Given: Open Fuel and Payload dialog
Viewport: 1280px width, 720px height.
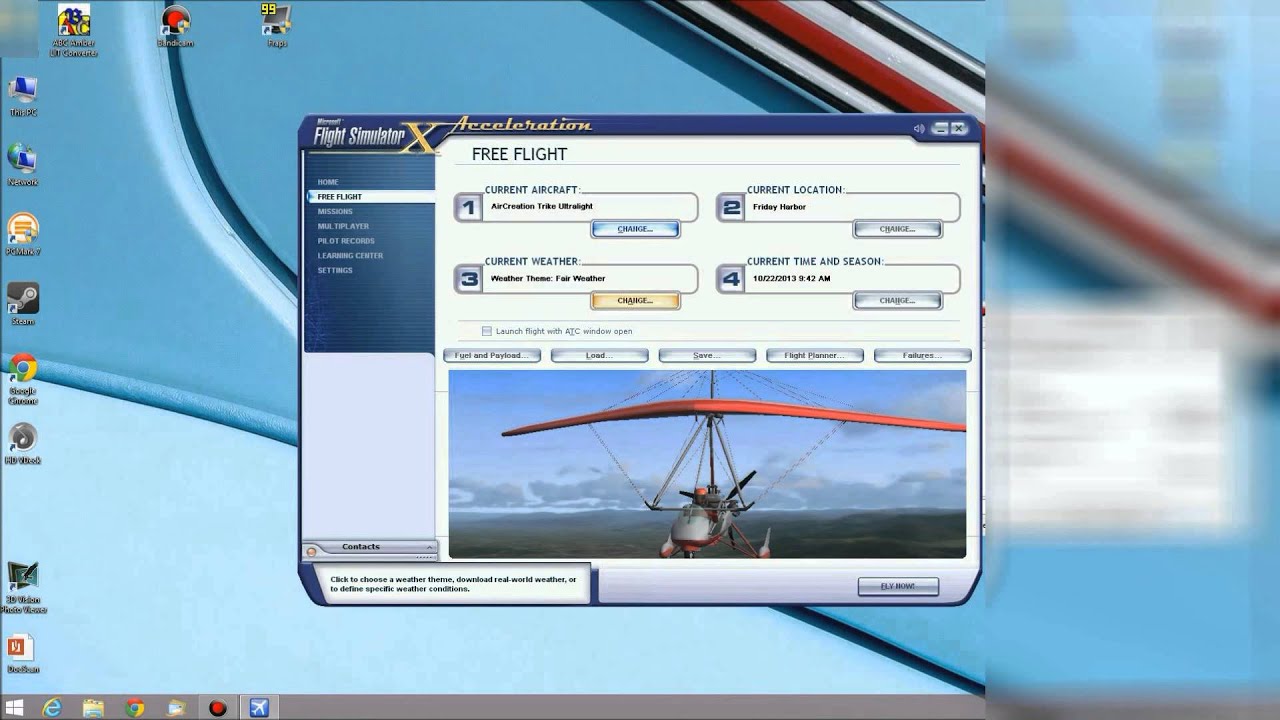Looking at the screenshot, I should 492,355.
